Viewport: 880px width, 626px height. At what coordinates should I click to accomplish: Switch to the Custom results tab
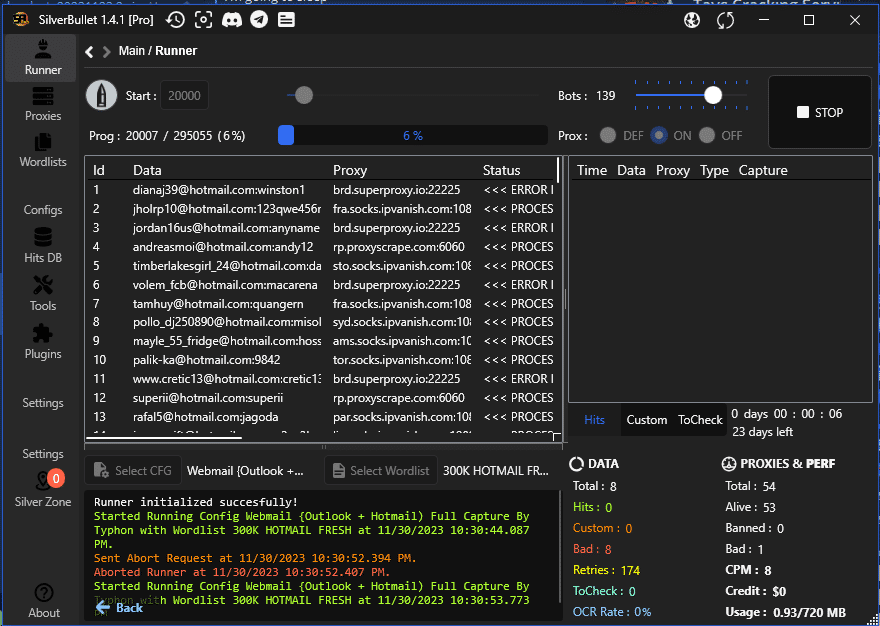pyautogui.click(x=646, y=420)
